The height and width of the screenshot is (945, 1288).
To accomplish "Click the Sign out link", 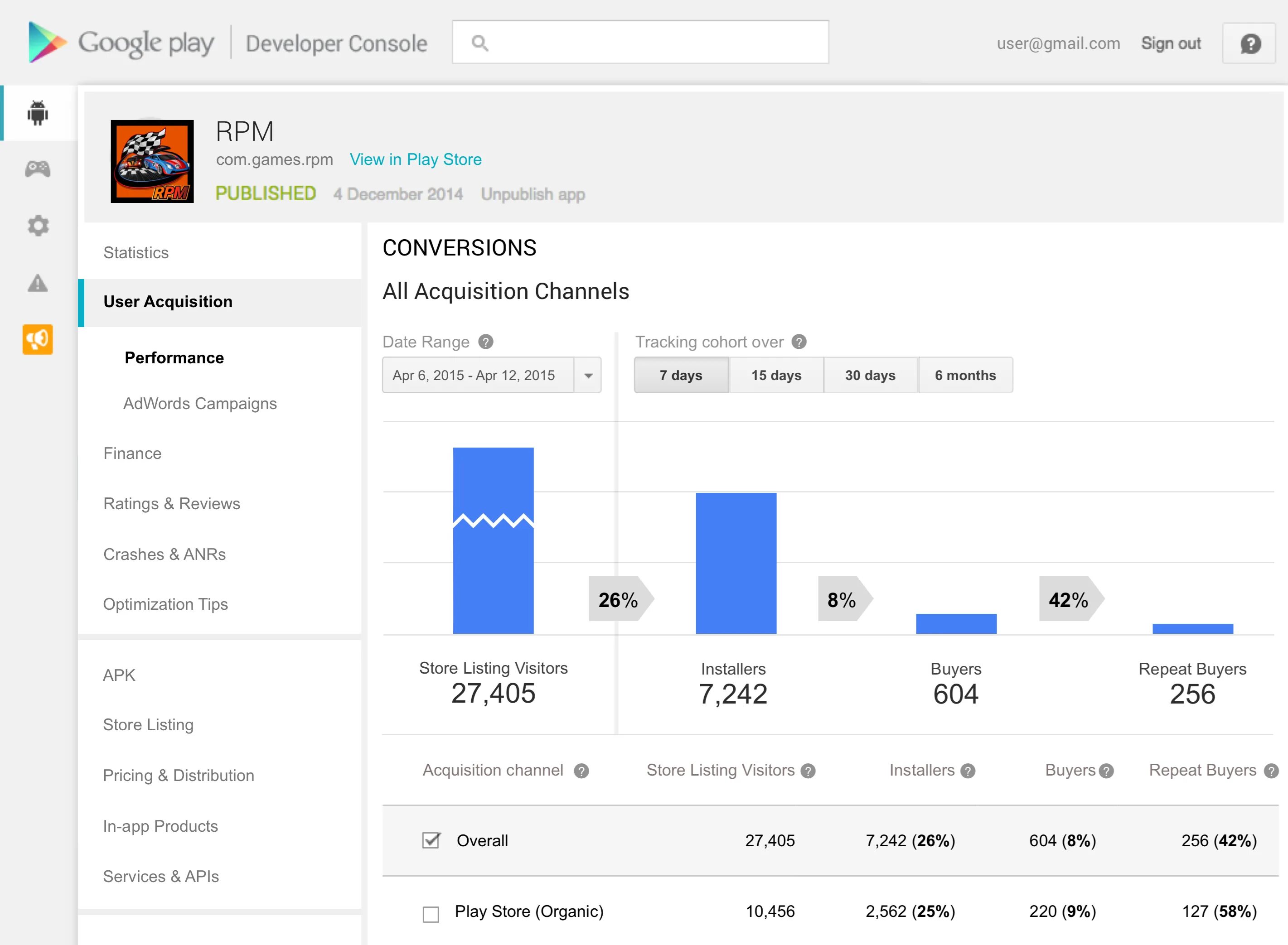I will click(1171, 43).
